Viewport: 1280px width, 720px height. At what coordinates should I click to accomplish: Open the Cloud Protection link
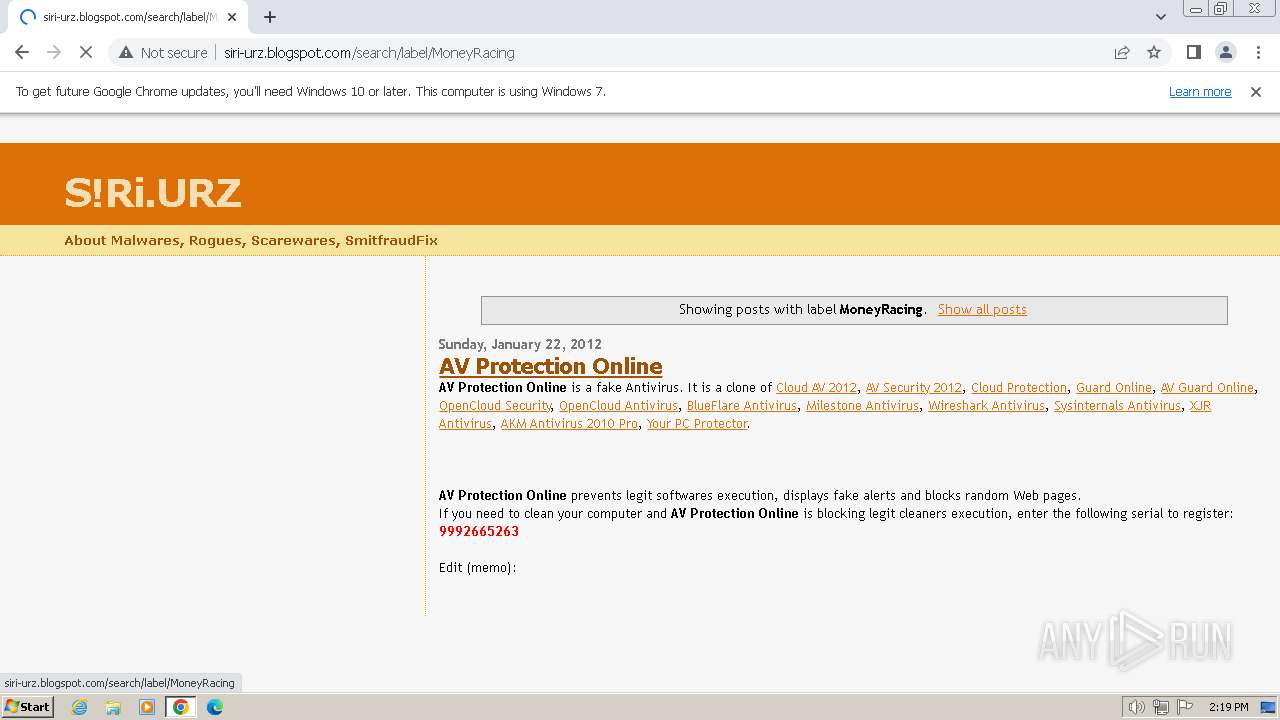[x=1019, y=387]
